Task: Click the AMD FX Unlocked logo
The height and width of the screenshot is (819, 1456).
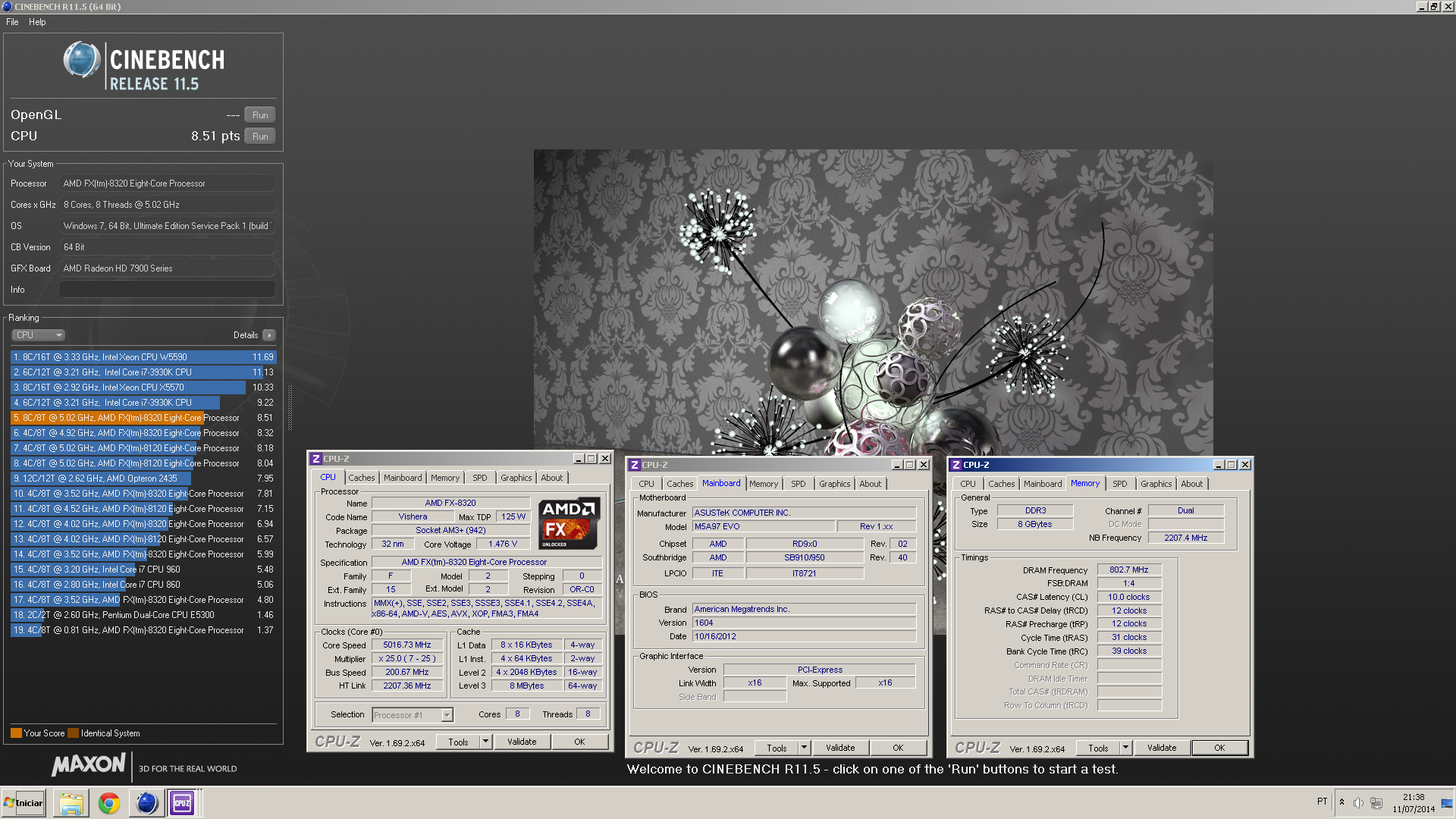Action: [x=570, y=523]
